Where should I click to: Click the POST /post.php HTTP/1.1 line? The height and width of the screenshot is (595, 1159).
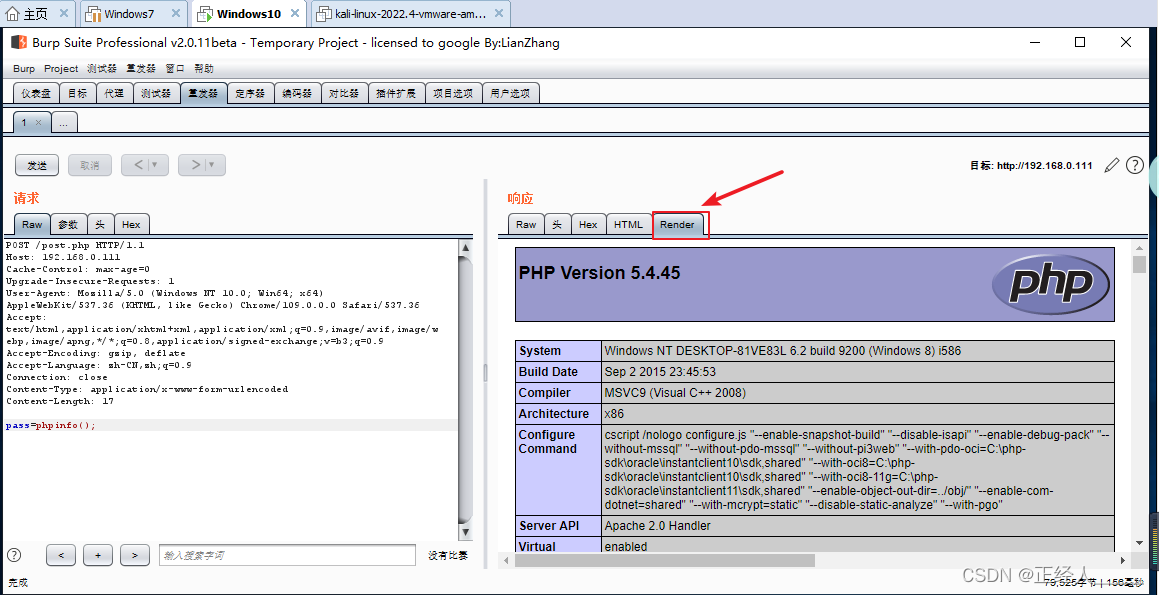(x=75, y=245)
